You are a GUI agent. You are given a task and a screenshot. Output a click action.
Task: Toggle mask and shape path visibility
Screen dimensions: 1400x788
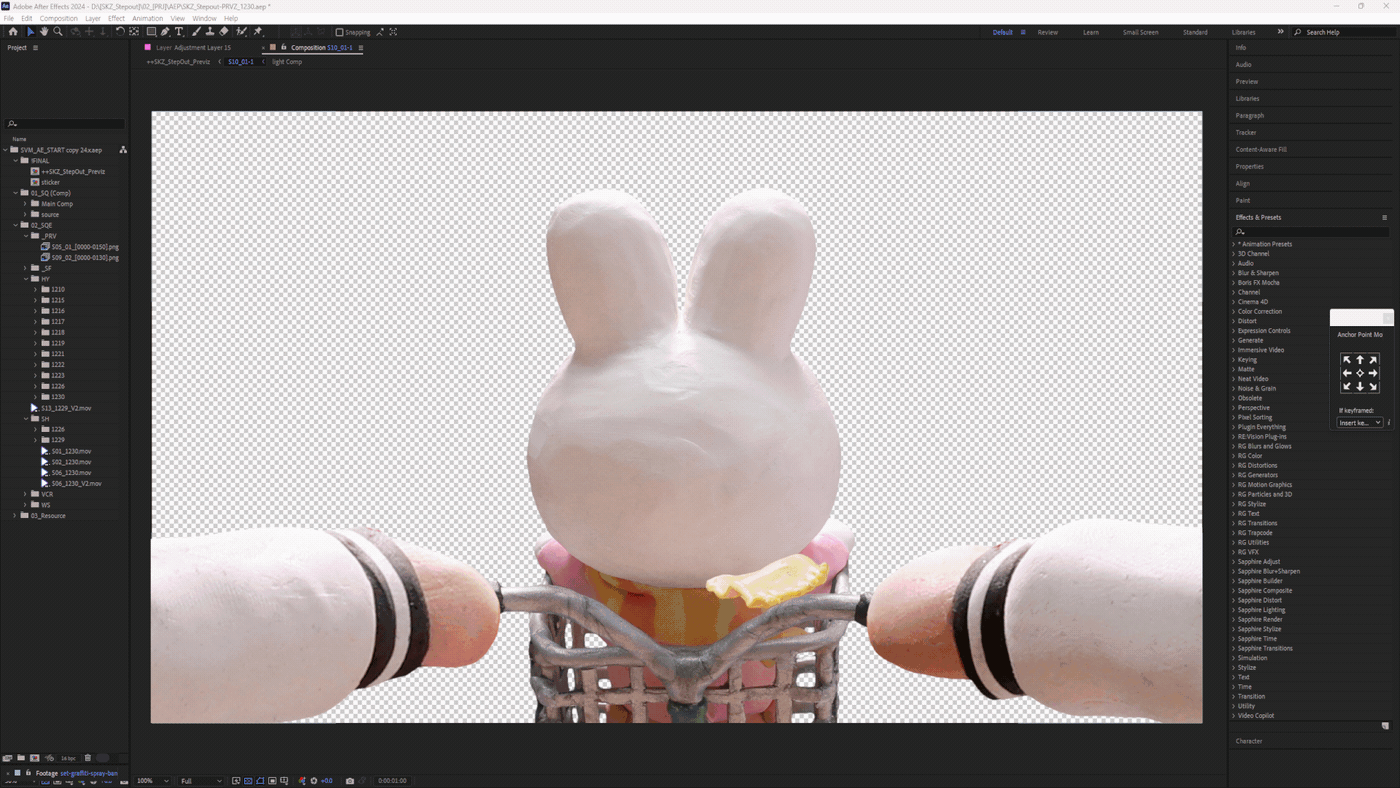click(x=260, y=781)
